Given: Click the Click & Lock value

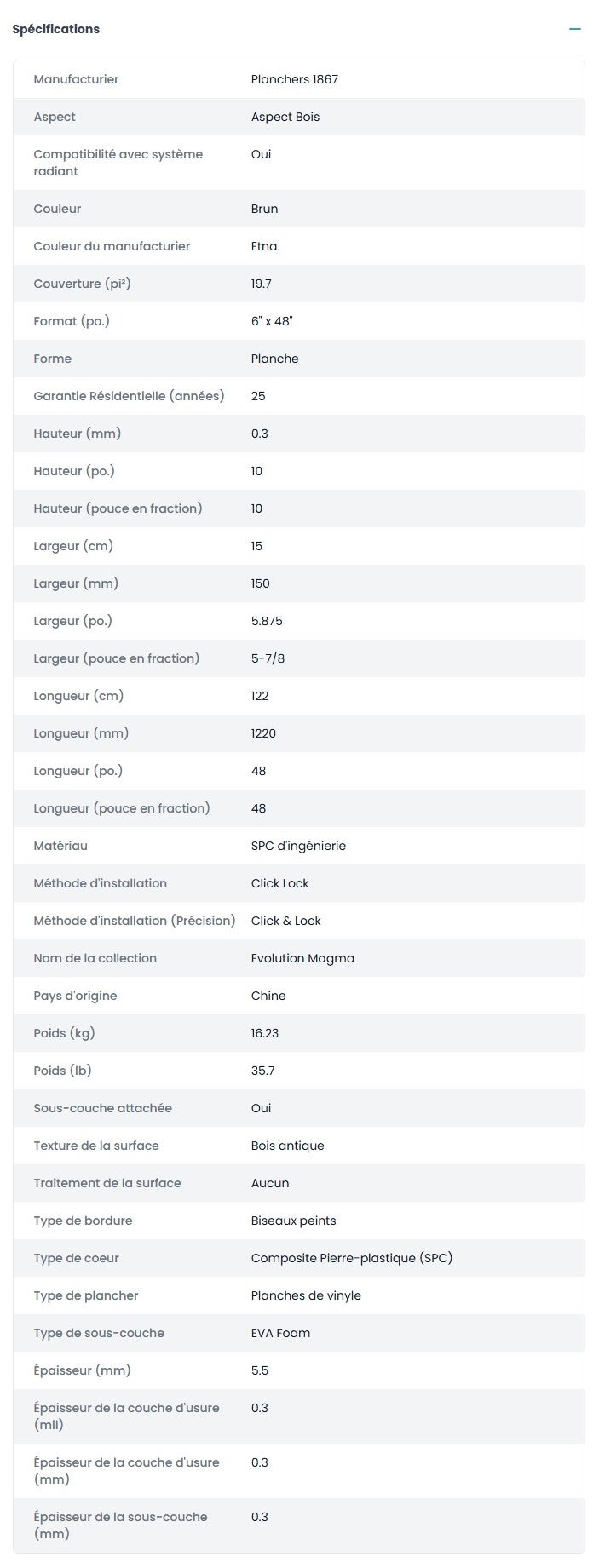Looking at the screenshot, I should pos(285,921).
